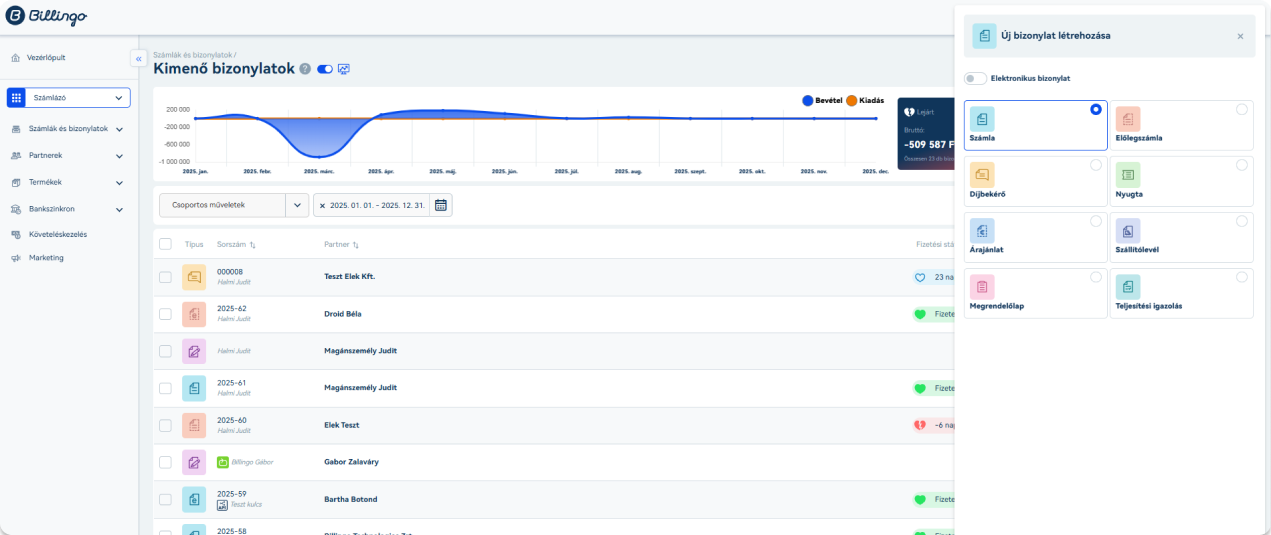This screenshot has height=535, width=1271.
Task: Click the Szállítólevél document type icon
Action: [x=1128, y=230]
